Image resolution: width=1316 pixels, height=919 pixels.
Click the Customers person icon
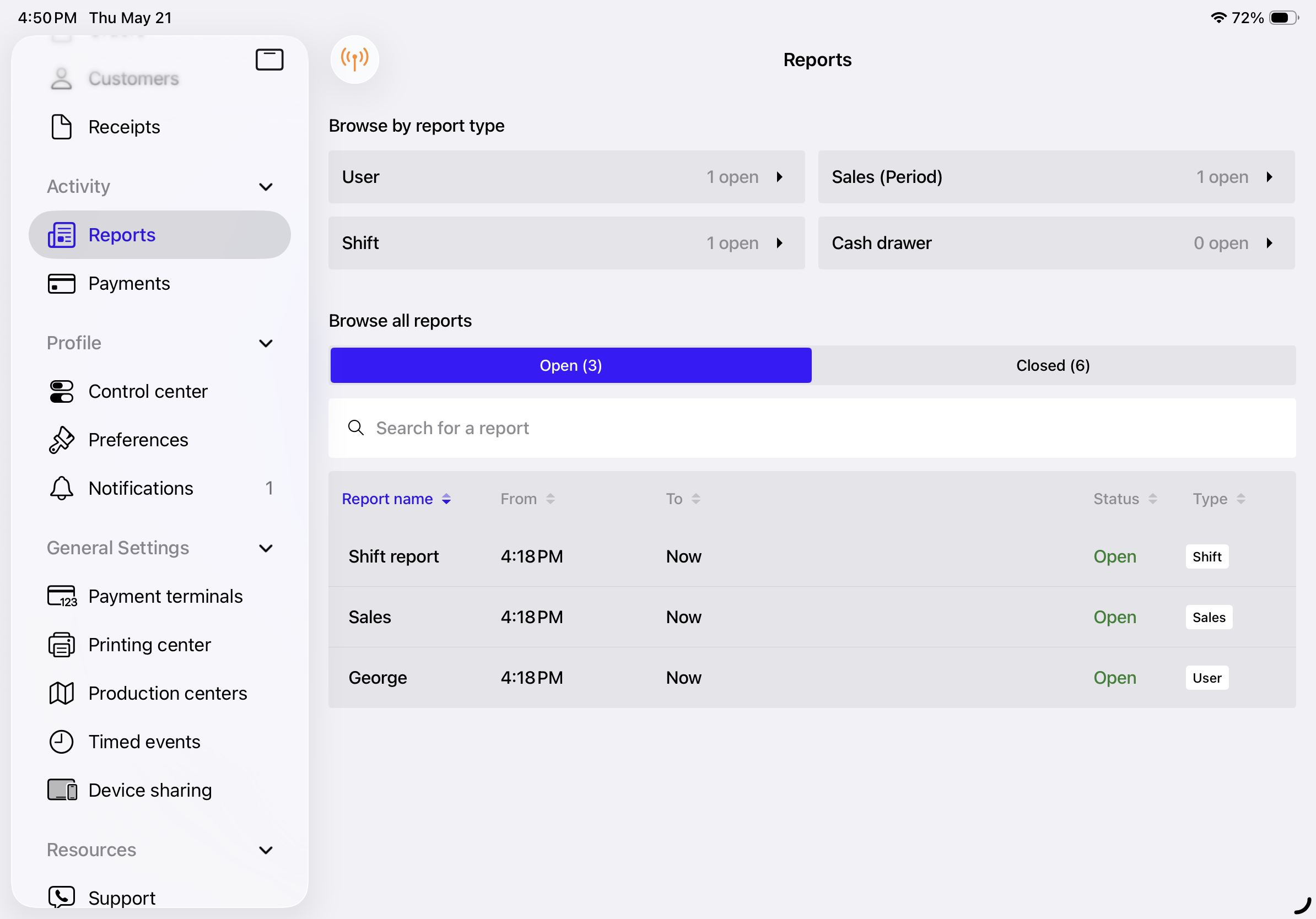(61, 78)
